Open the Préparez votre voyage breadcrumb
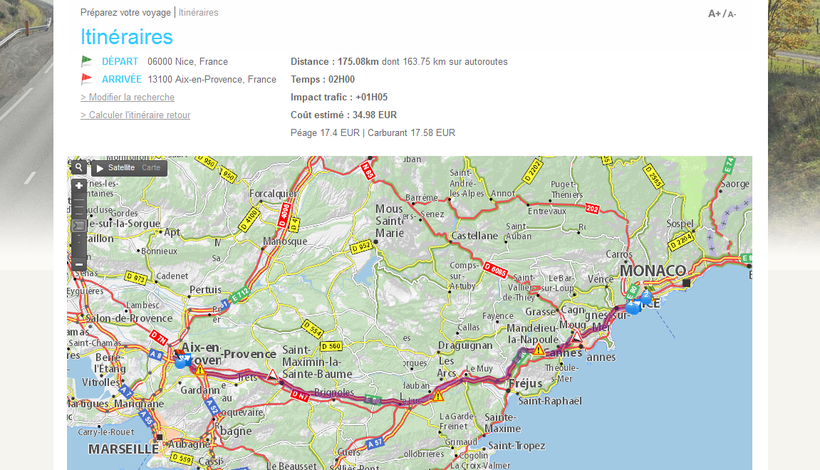Viewport: 820px width, 470px height. [x=125, y=13]
